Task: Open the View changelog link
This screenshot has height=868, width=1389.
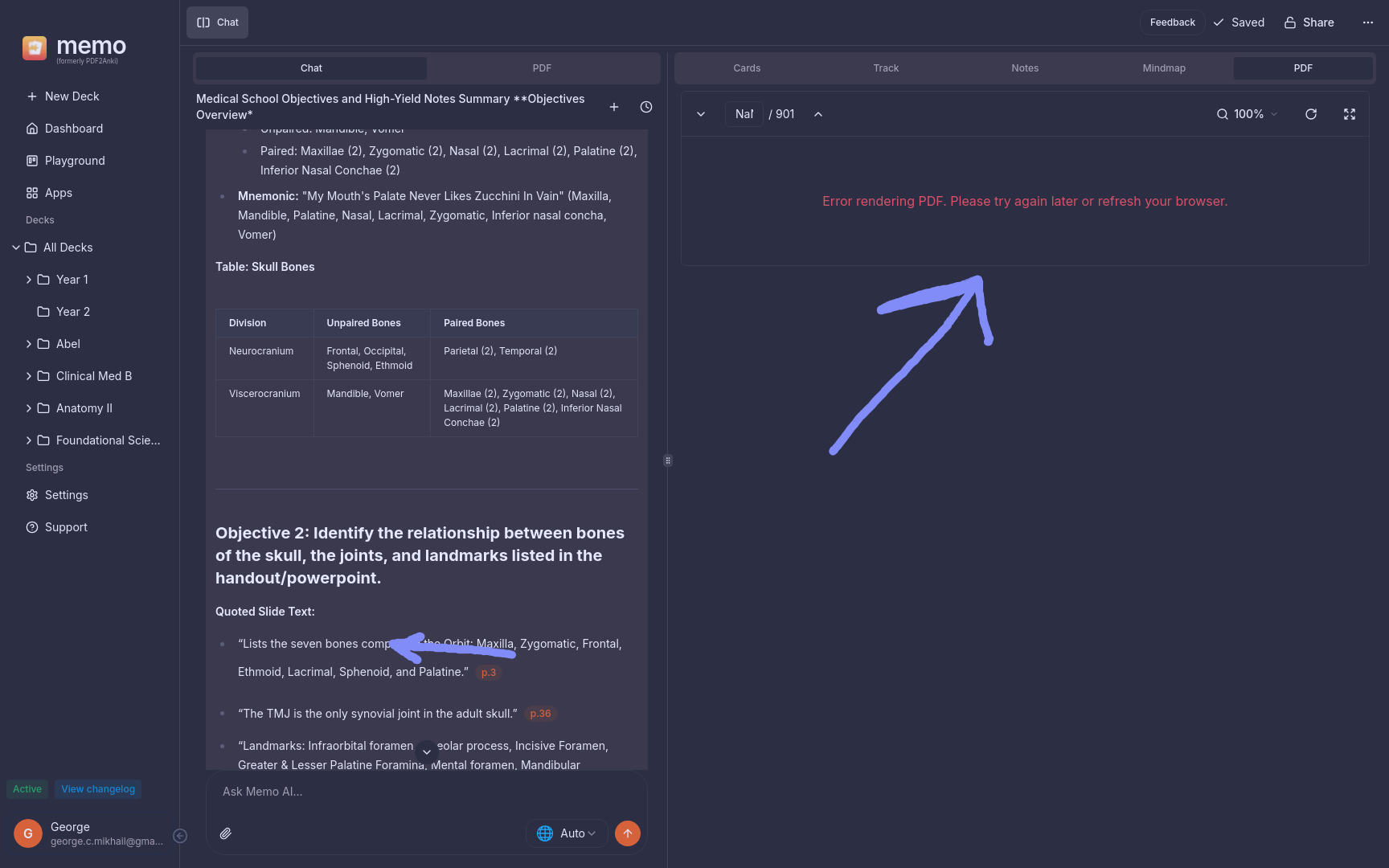Action: coord(98,789)
